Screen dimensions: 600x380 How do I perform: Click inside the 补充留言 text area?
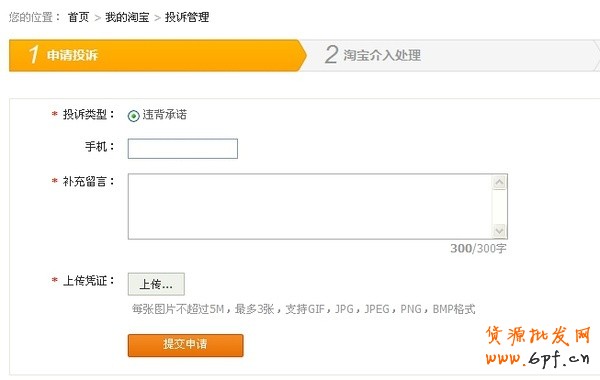tap(310, 206)
